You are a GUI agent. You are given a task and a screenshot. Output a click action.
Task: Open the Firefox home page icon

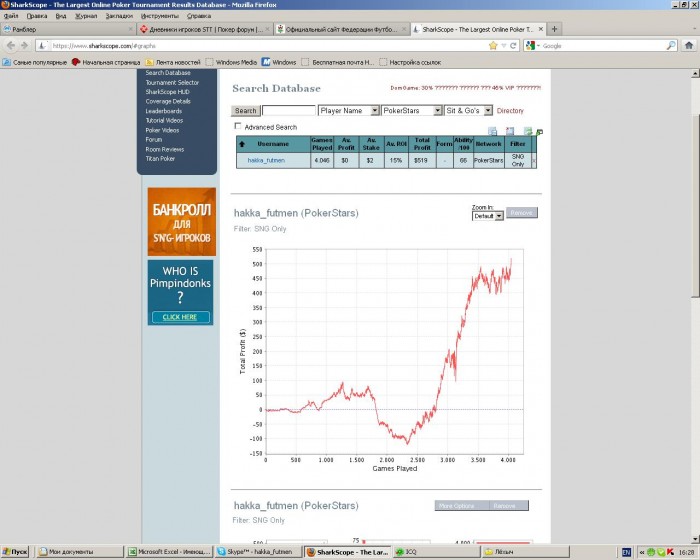689,46
